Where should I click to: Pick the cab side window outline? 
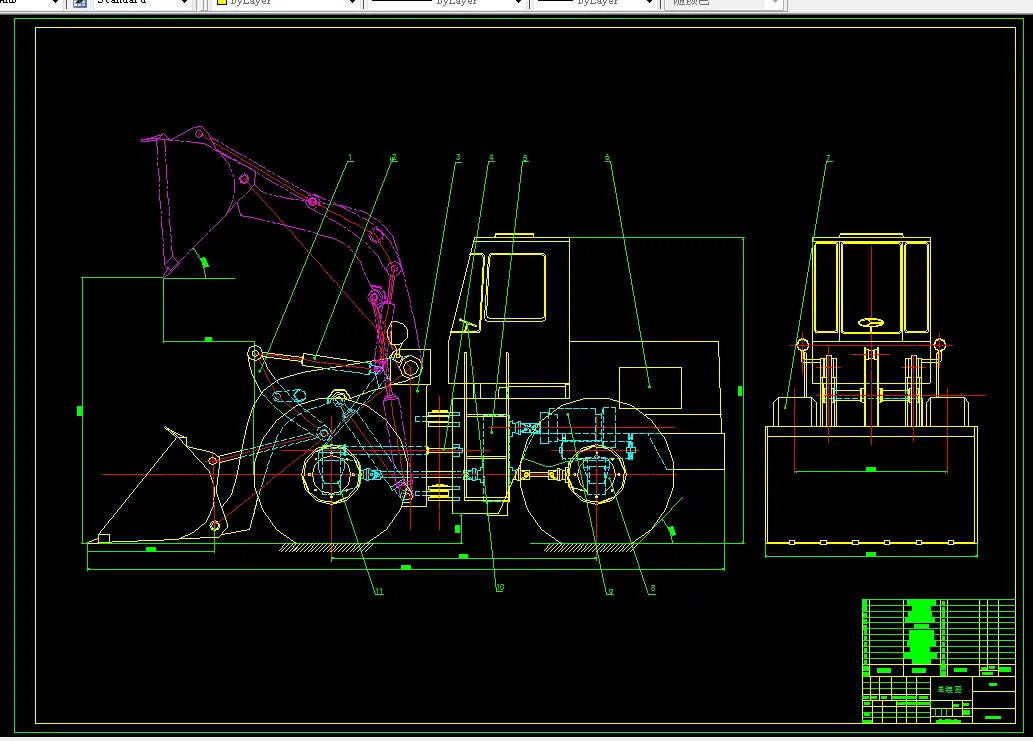click(x=515, y=287)
